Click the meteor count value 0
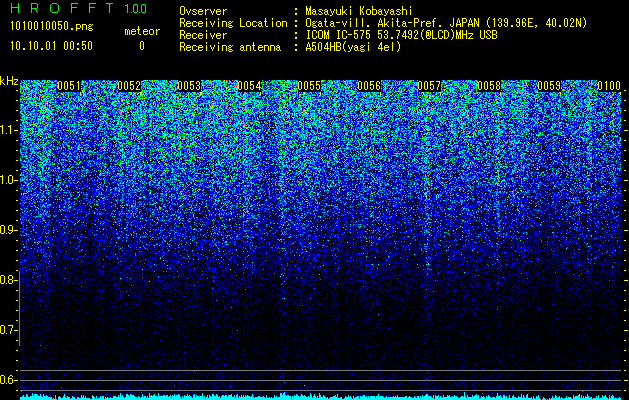 click(x=142, y=46)
